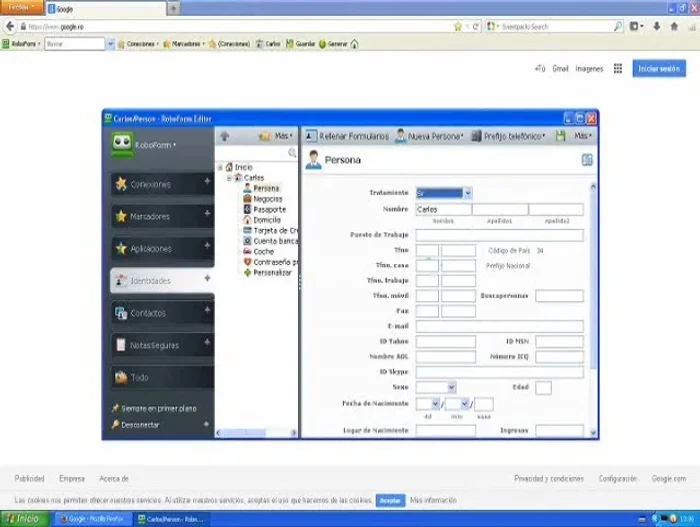Click the E-mail input field
The height and width of the screenshot is (527, 700).
[x=499, y=326]
